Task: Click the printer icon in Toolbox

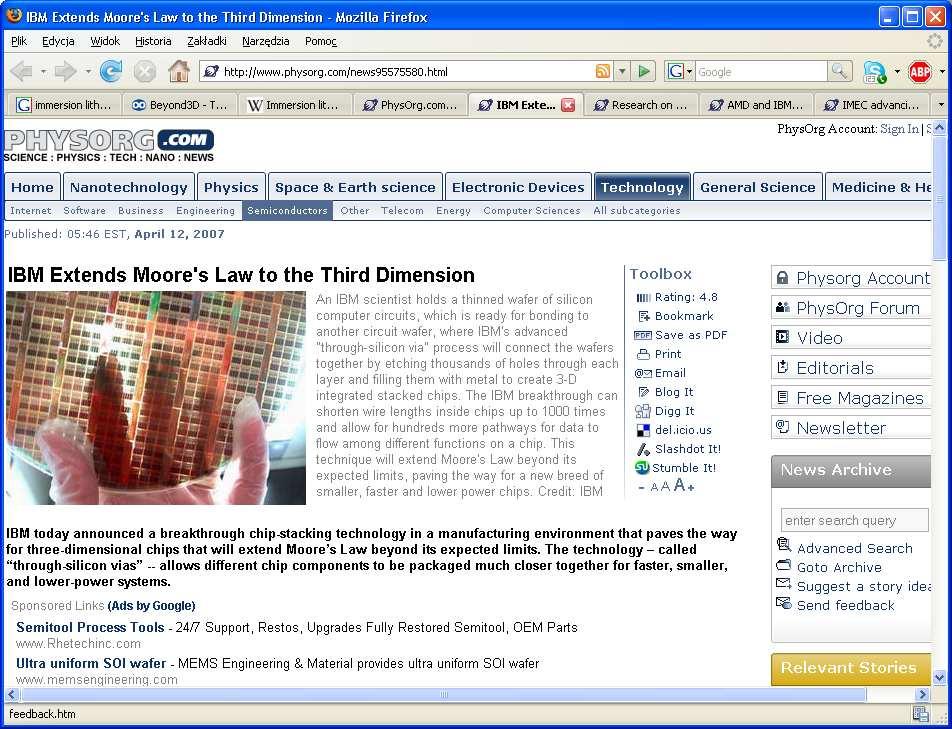Action: point(643,354)
